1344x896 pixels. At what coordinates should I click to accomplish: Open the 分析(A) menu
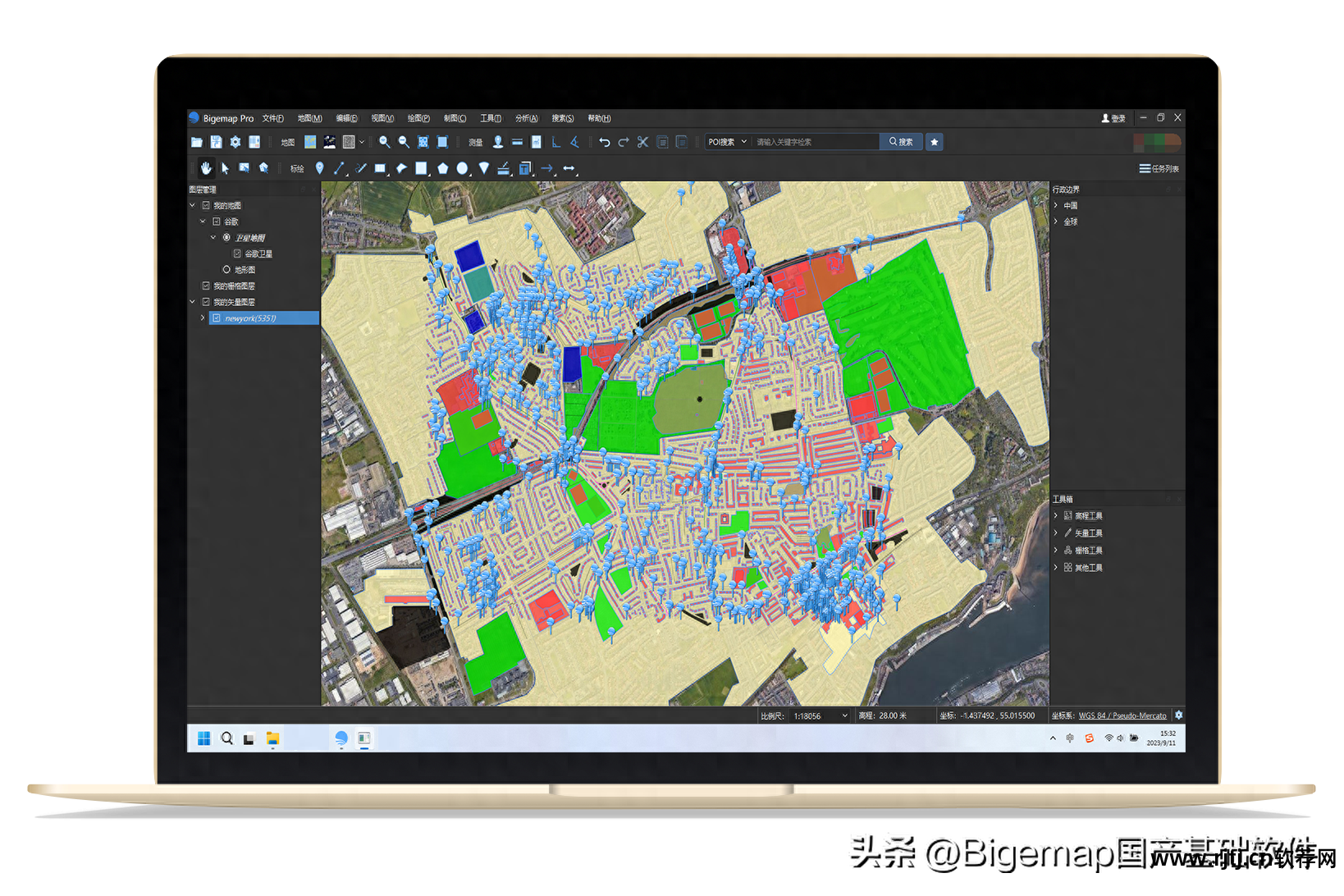[527, 118]
